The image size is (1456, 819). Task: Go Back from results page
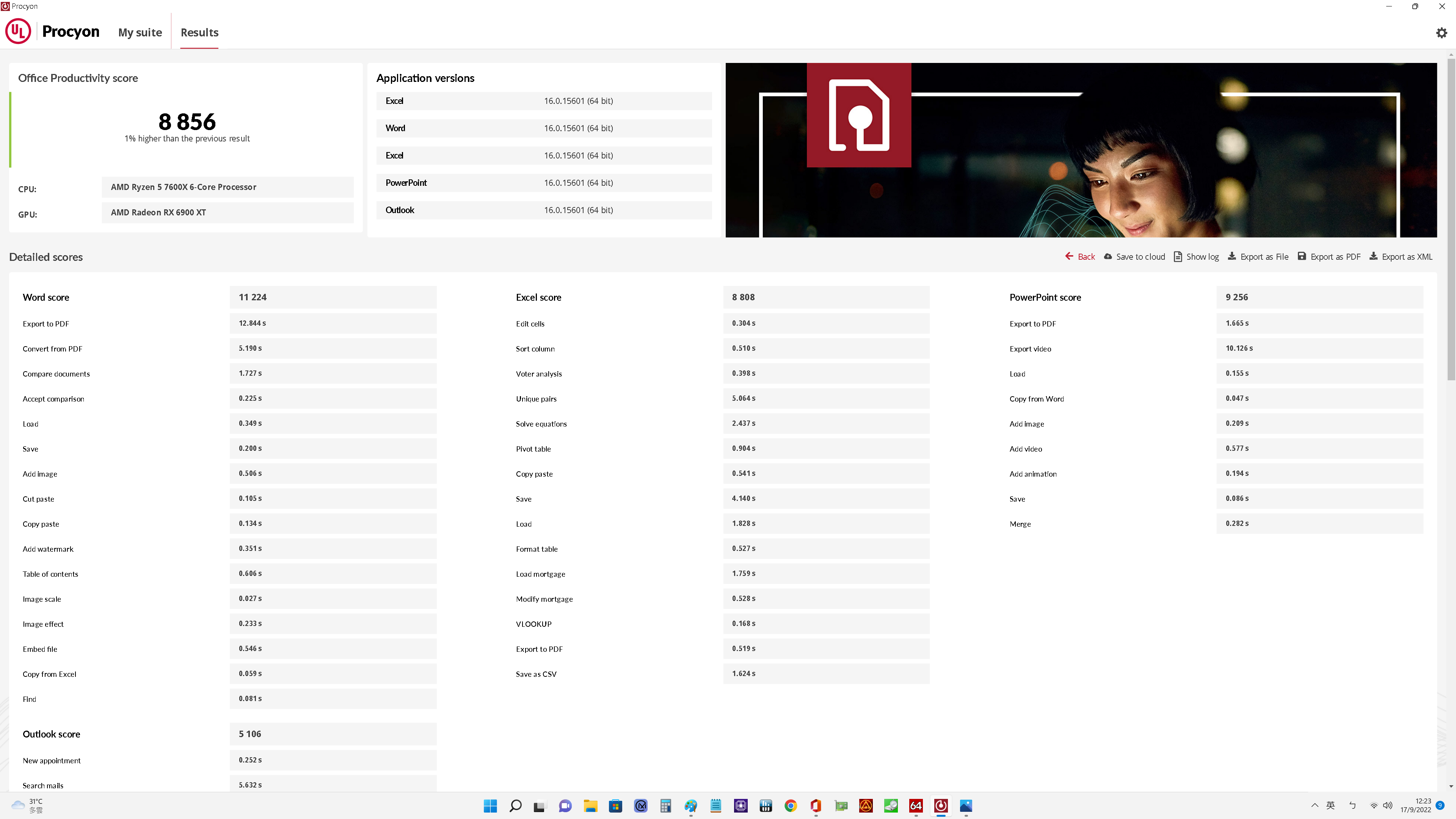1079,257
